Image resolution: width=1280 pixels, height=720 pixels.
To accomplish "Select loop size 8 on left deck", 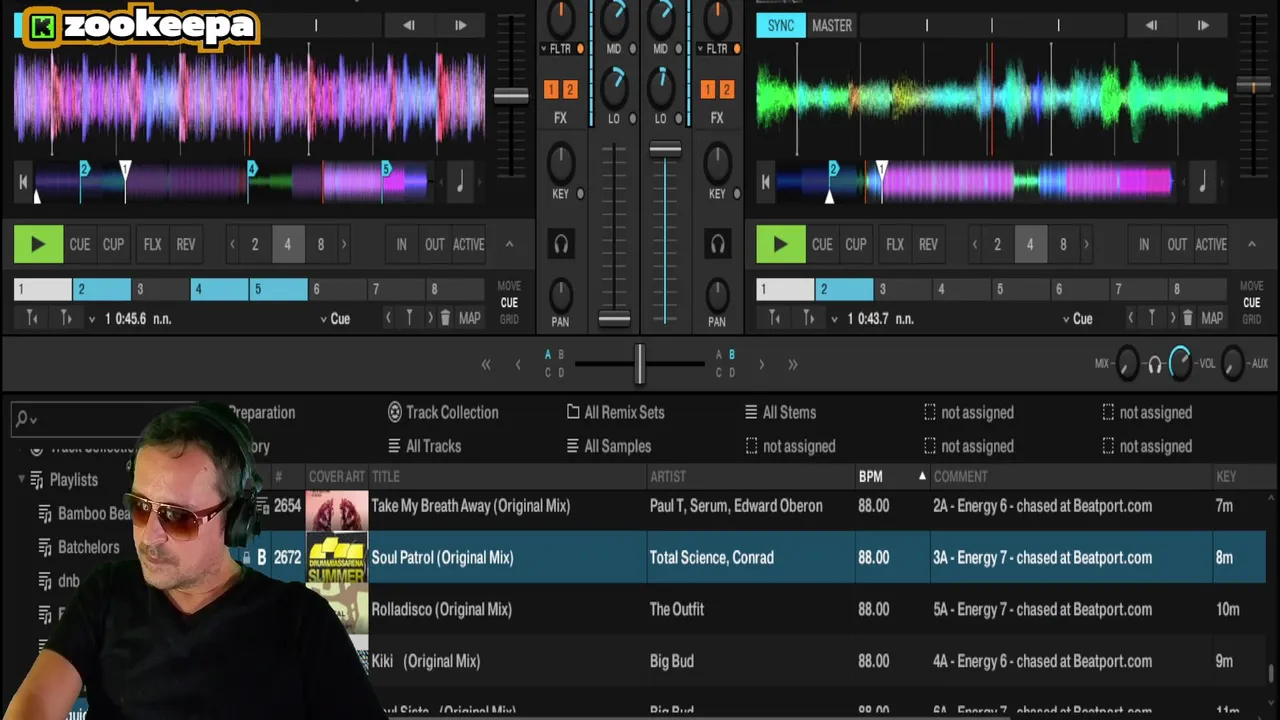I will [x=320, y=244].
